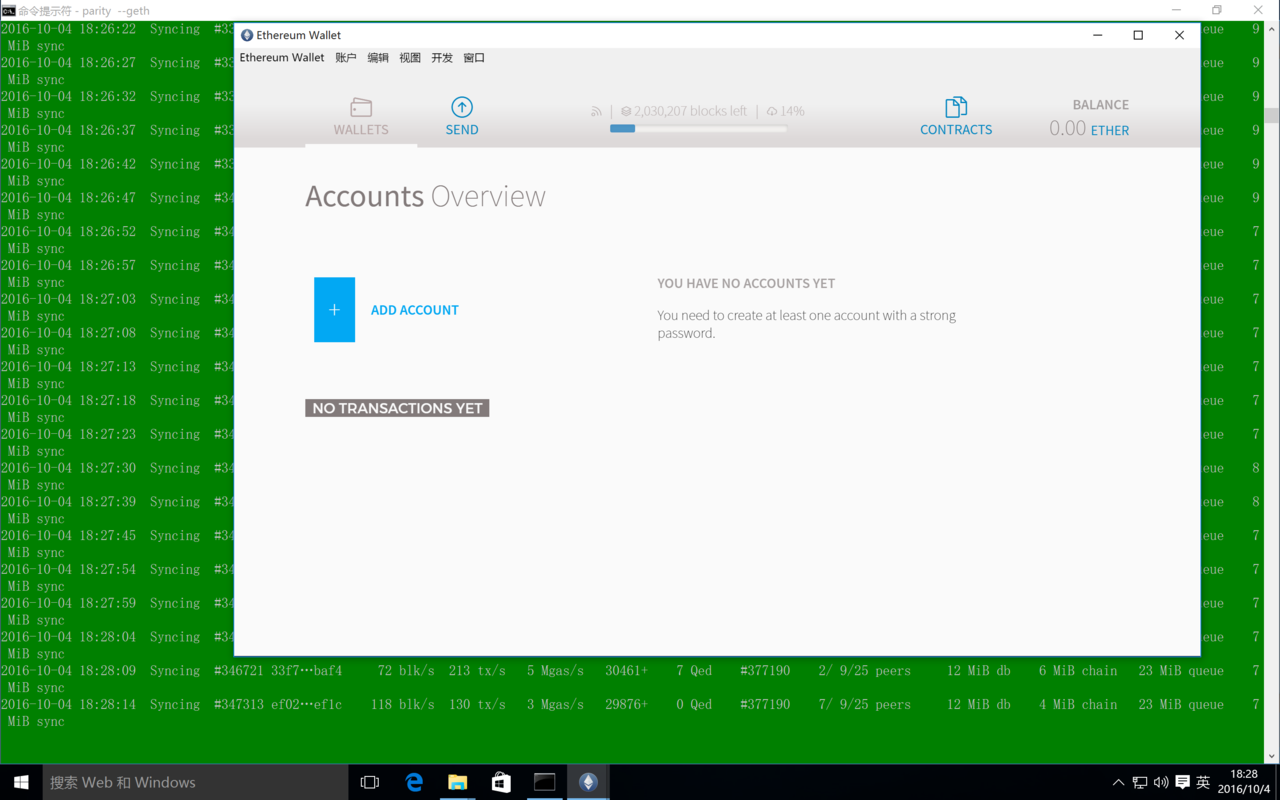Open the 账户 menu
Screen dimensions: 1280x800
pos(346,58)
